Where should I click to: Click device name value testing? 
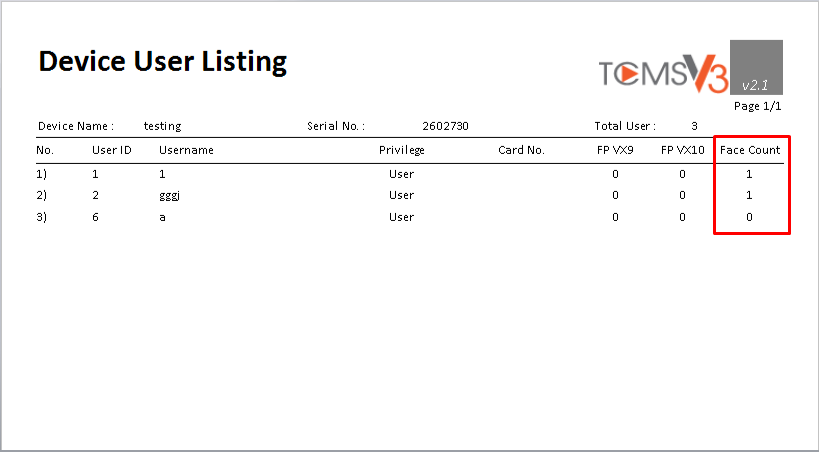coord(162,126)
